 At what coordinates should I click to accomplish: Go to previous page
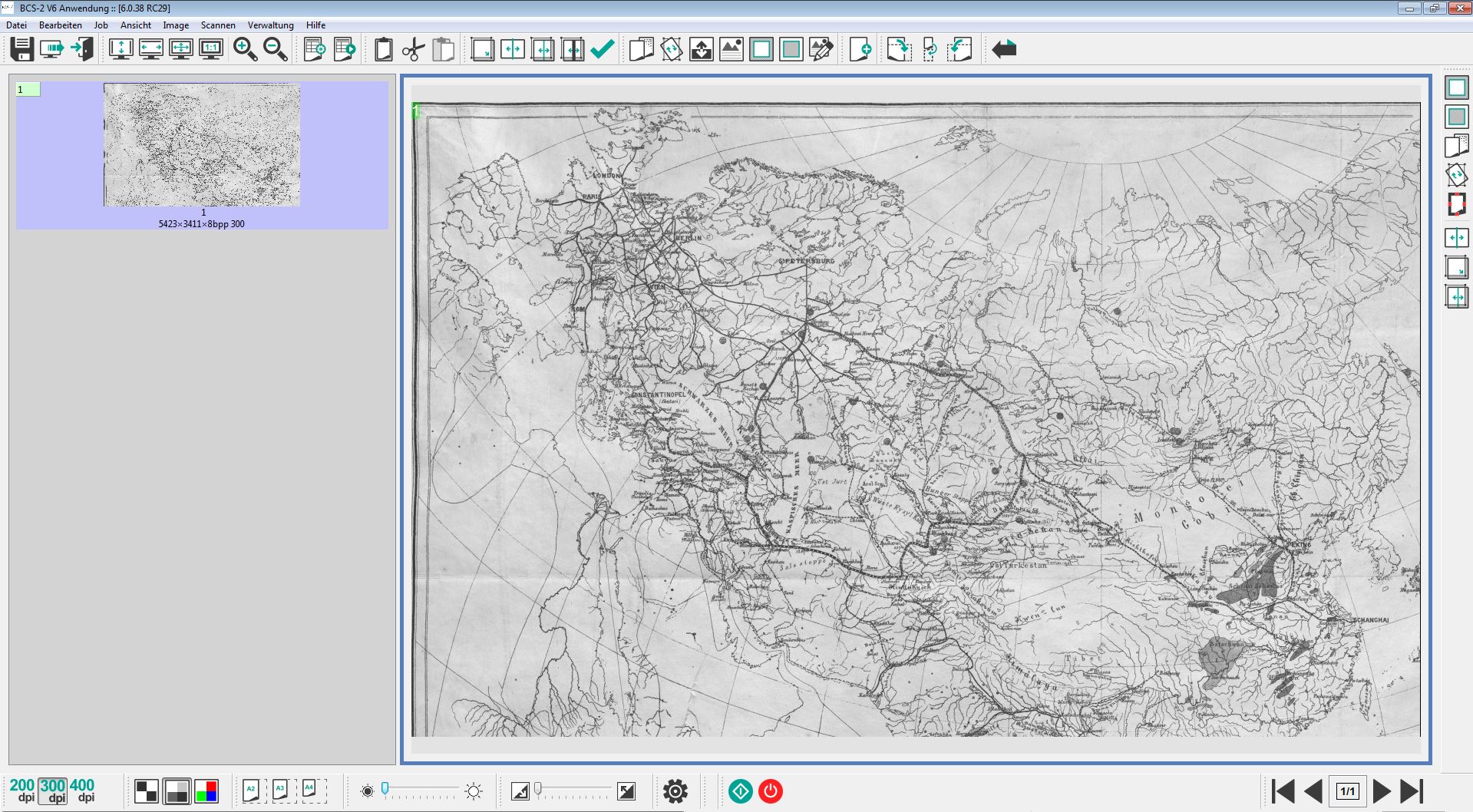[x=1313, y=791]
